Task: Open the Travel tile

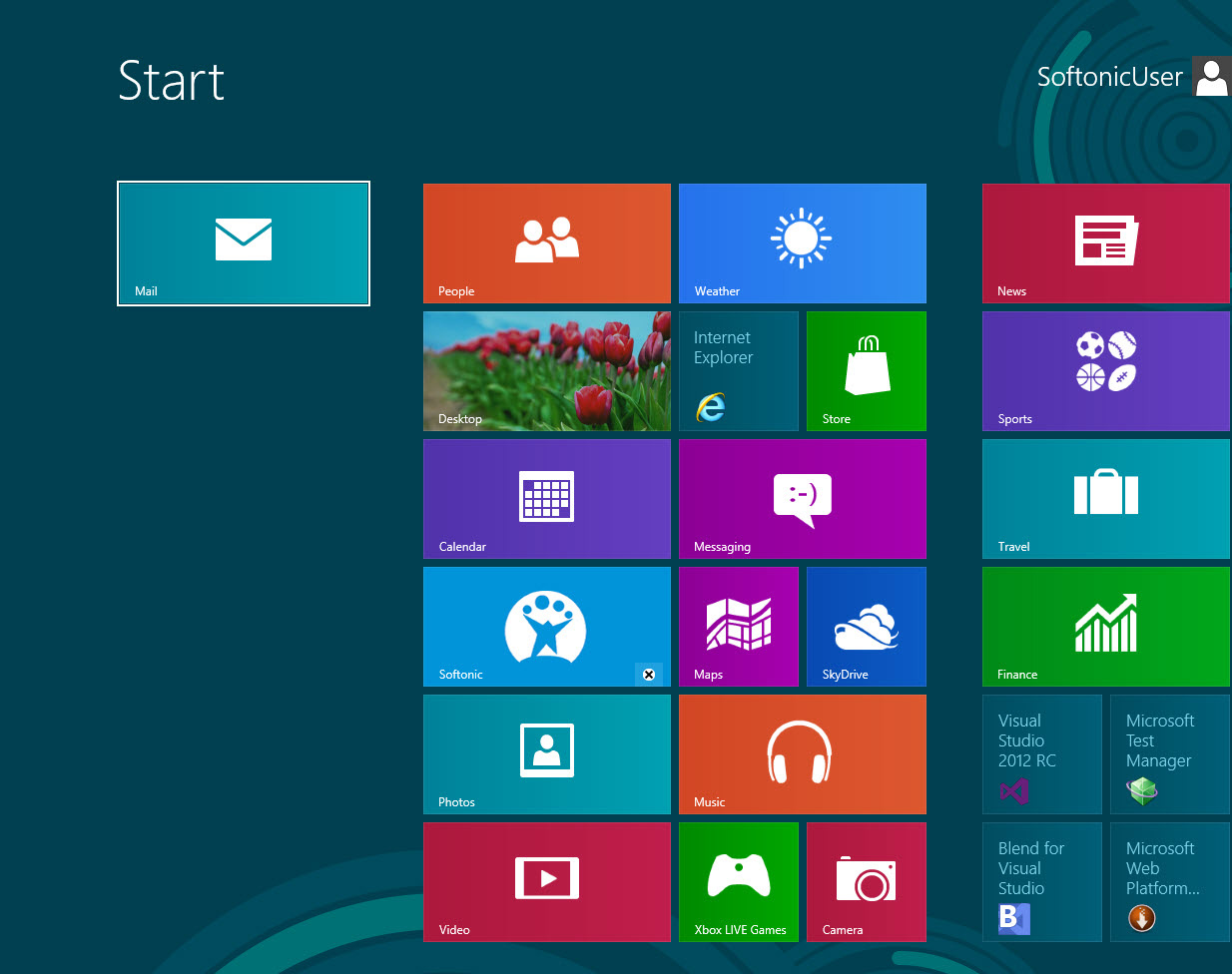Action: point(1106,499)
